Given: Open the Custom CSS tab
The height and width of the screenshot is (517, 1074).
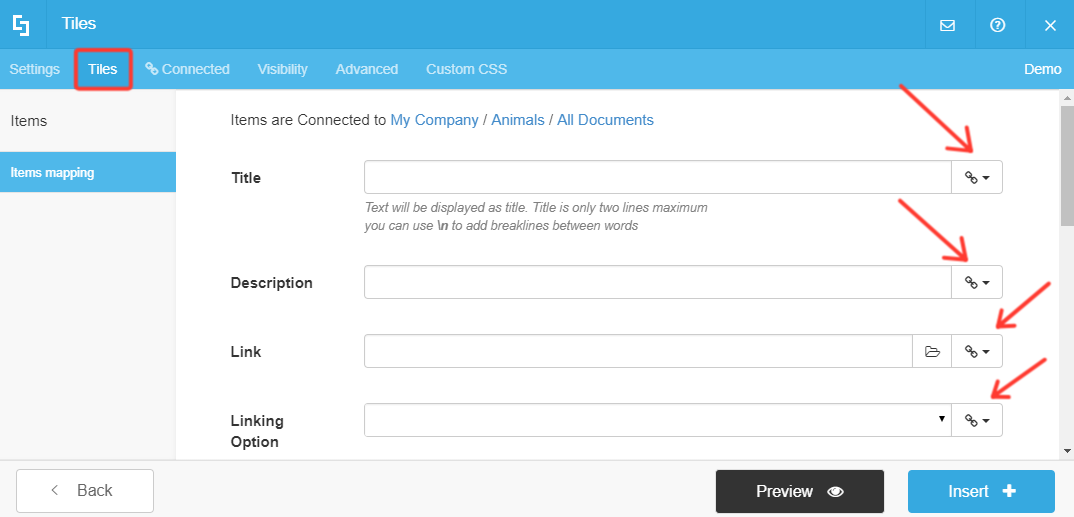Looking at the screenshot, I should (466, 69).
